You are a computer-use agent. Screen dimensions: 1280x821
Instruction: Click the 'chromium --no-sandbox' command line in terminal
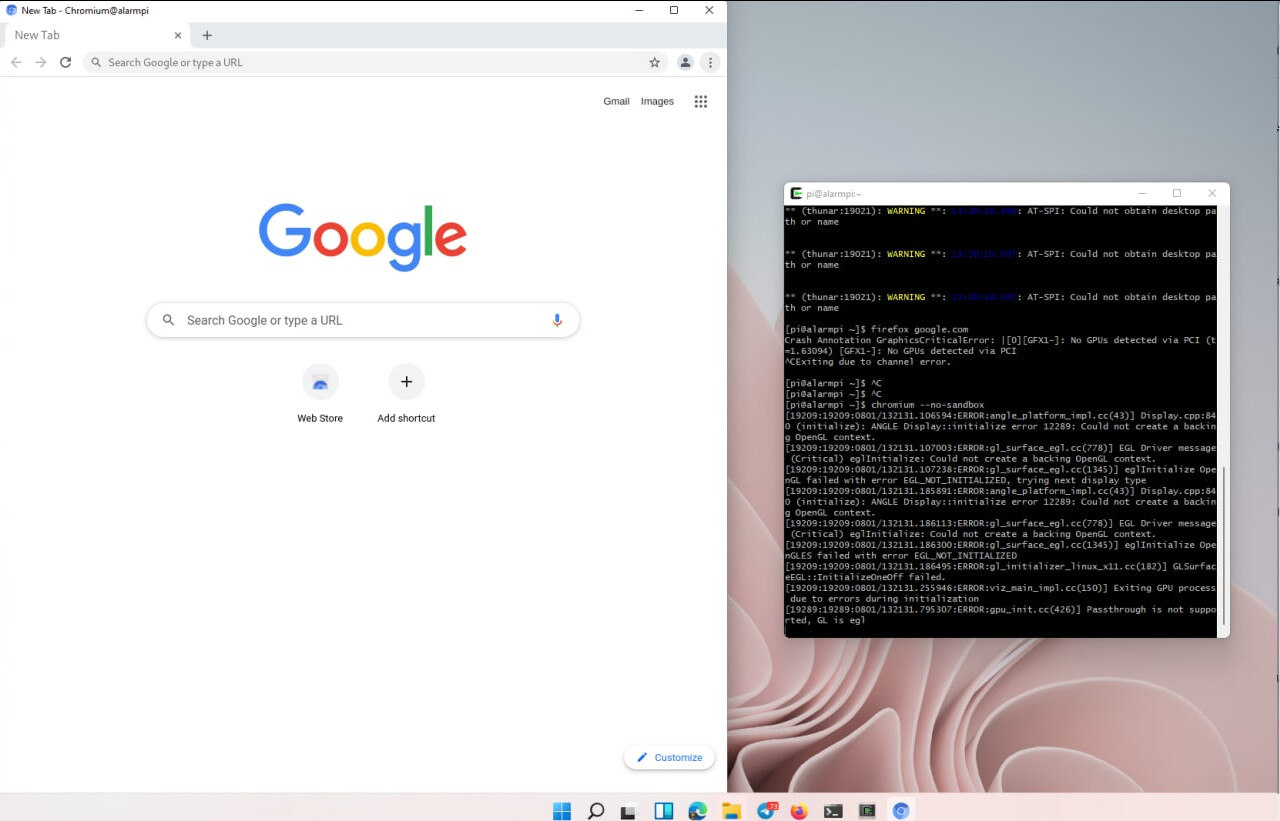point(884,405)
